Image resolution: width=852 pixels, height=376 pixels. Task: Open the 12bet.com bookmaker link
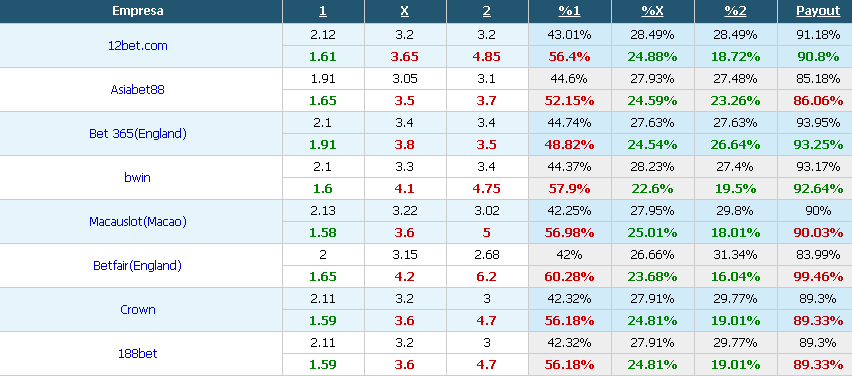(x=137, y=46)
